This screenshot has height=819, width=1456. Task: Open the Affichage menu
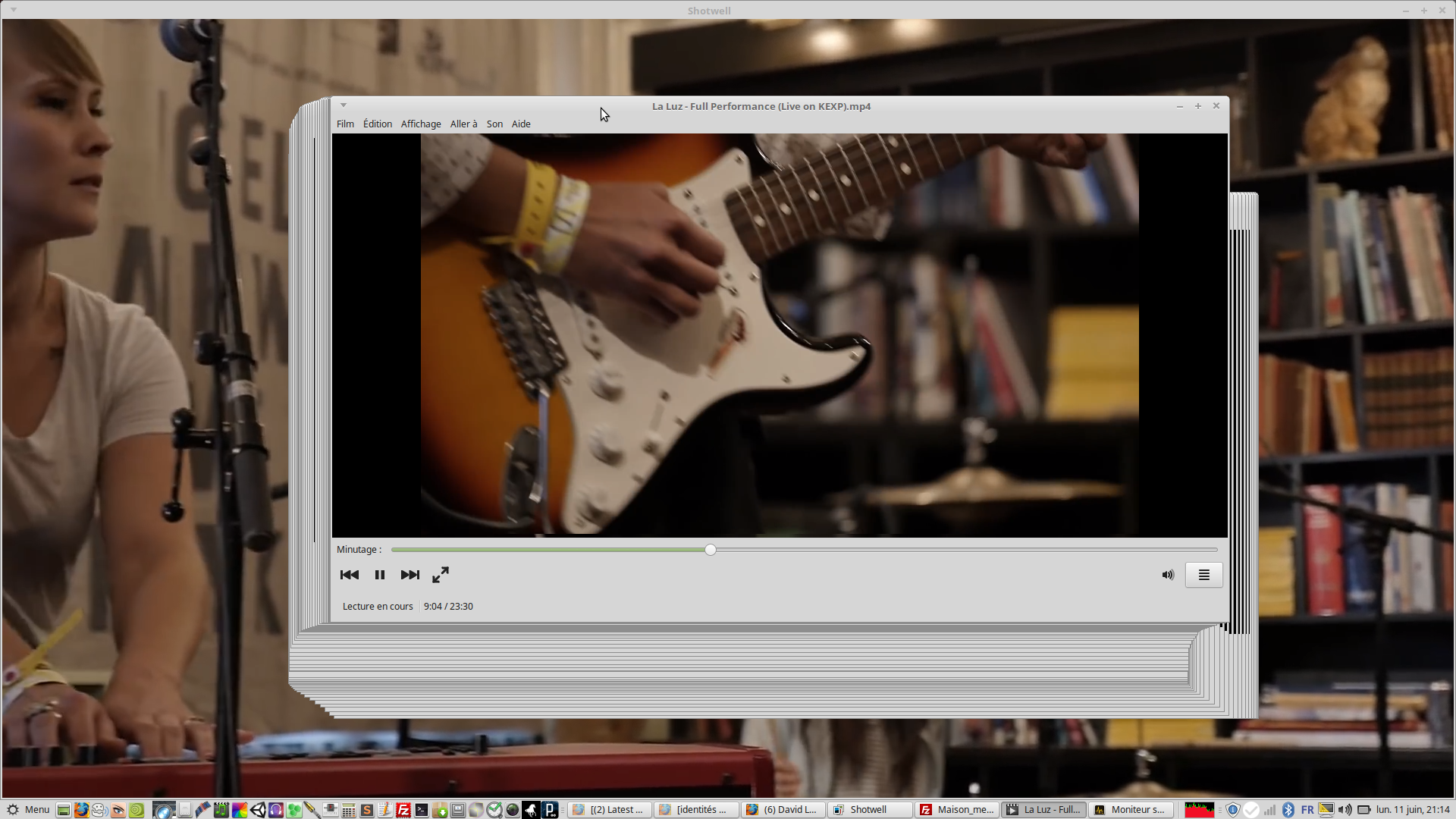(x=421, y=124)
